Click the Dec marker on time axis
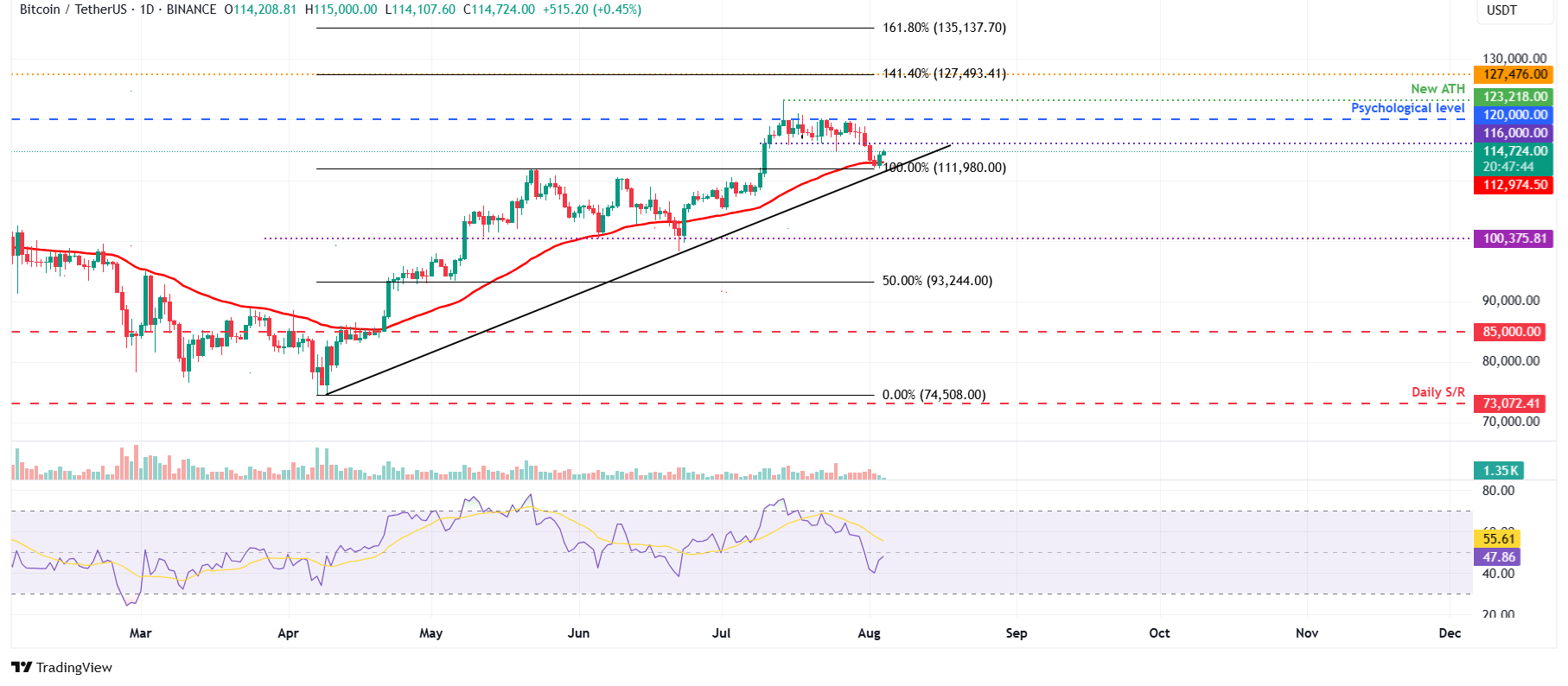 1450,633
